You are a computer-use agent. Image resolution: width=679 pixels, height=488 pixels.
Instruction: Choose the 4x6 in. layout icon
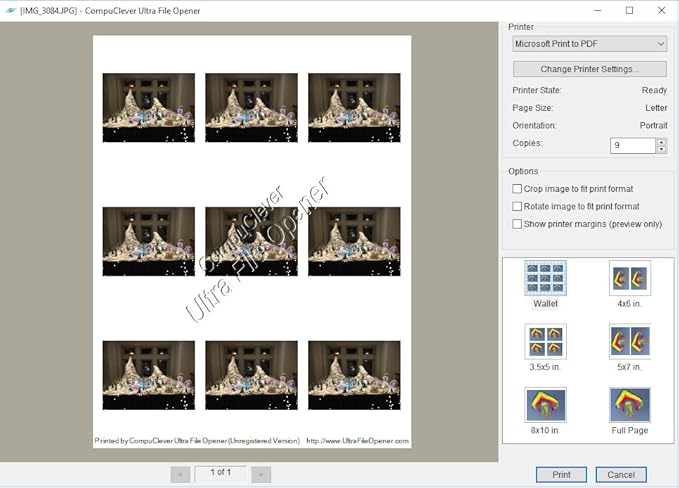click(630, 277)
